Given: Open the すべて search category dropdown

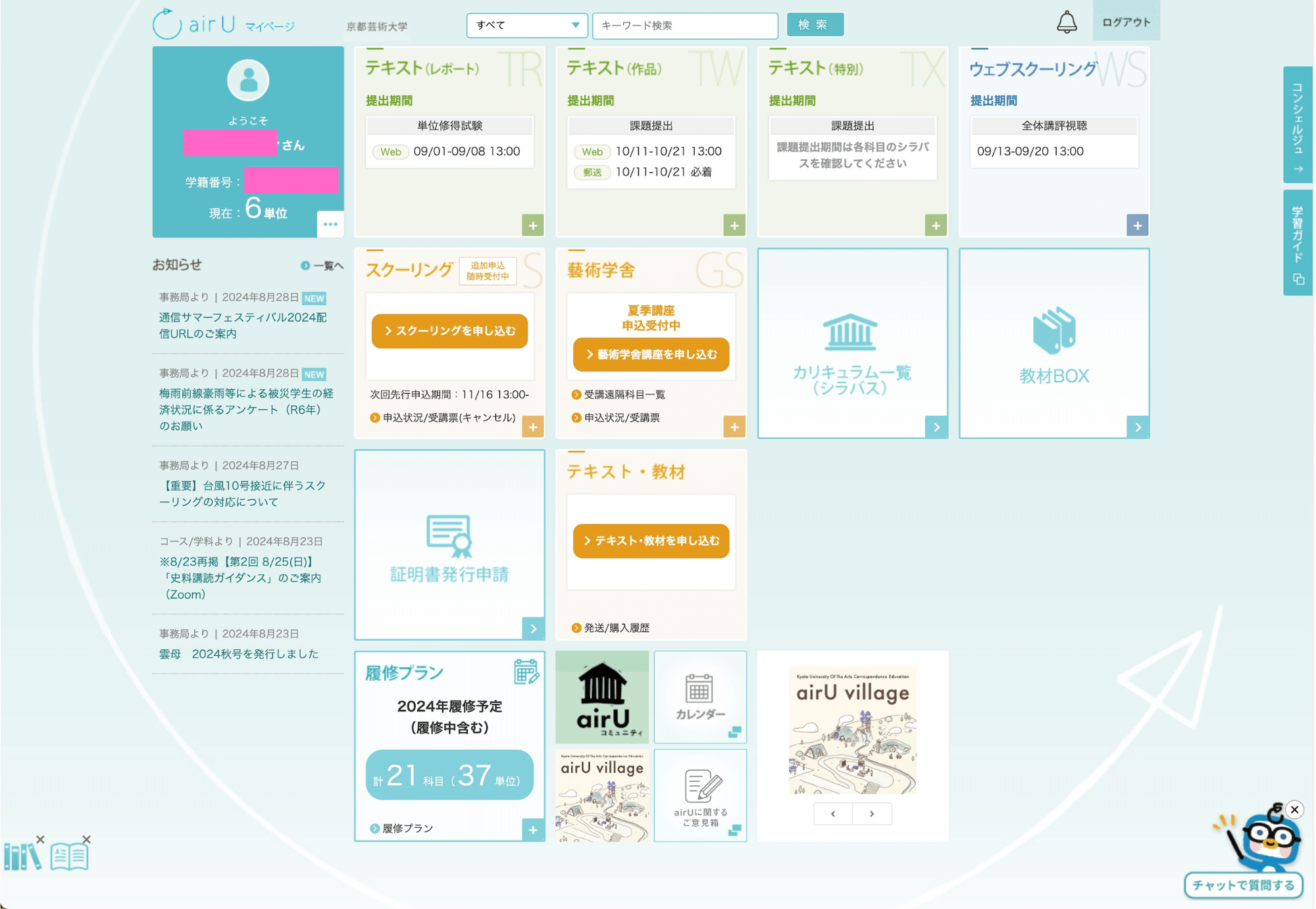Looking at the screenshot, I should point(526,25).
